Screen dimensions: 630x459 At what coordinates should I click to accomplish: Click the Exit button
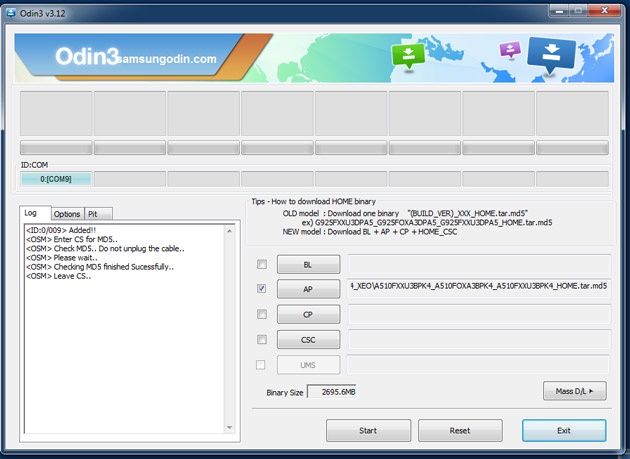tap(564, 430)
